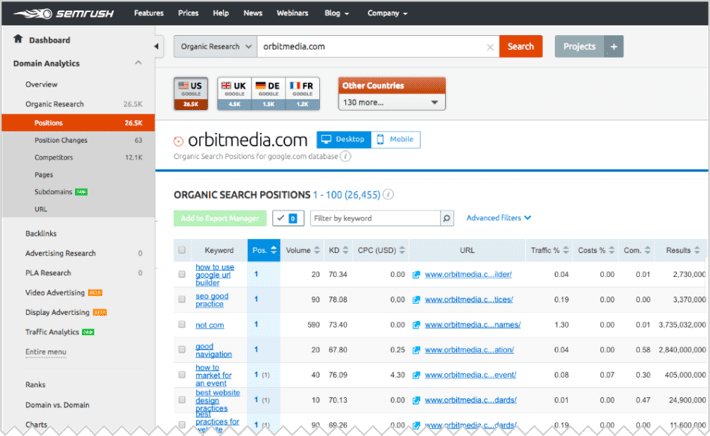Click Add to Export Manager button
Viewport: 710px width, 436px height.
pos(220,218)
